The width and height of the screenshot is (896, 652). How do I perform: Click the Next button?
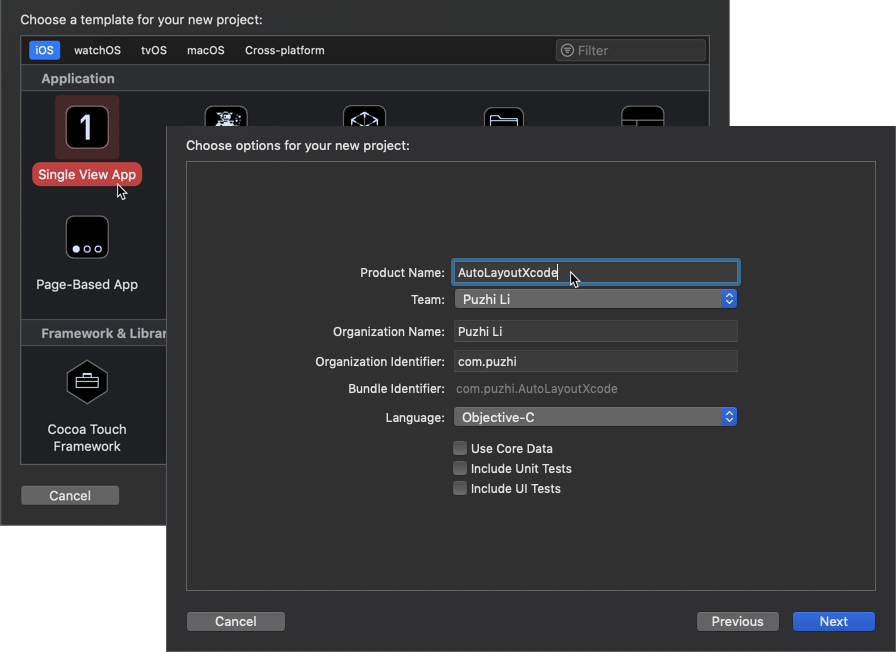tap(833, 621)
